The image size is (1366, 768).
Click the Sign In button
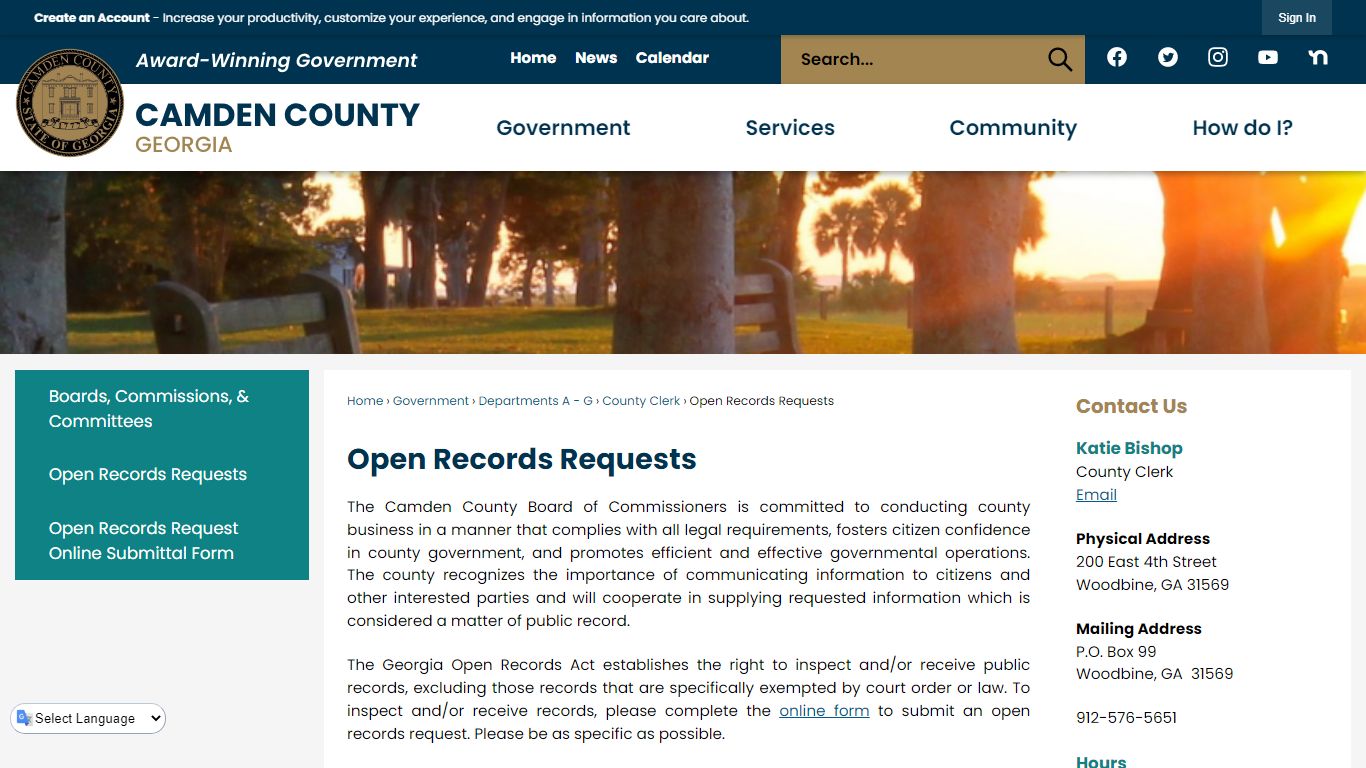pyautogui.click(x=1297, y=18)
